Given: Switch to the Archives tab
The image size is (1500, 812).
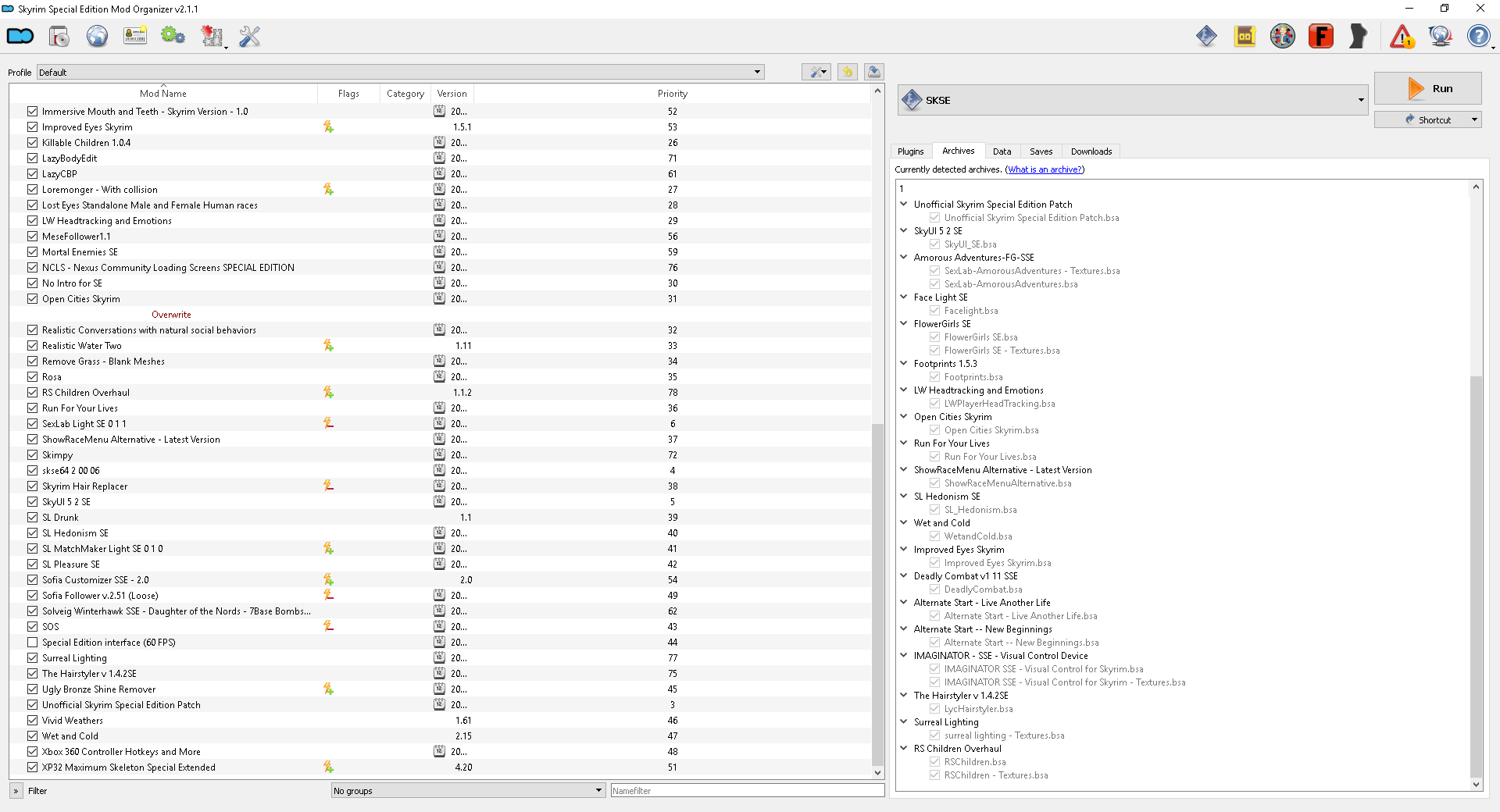Looking at the screenshot, I should (x=958, y=151).
